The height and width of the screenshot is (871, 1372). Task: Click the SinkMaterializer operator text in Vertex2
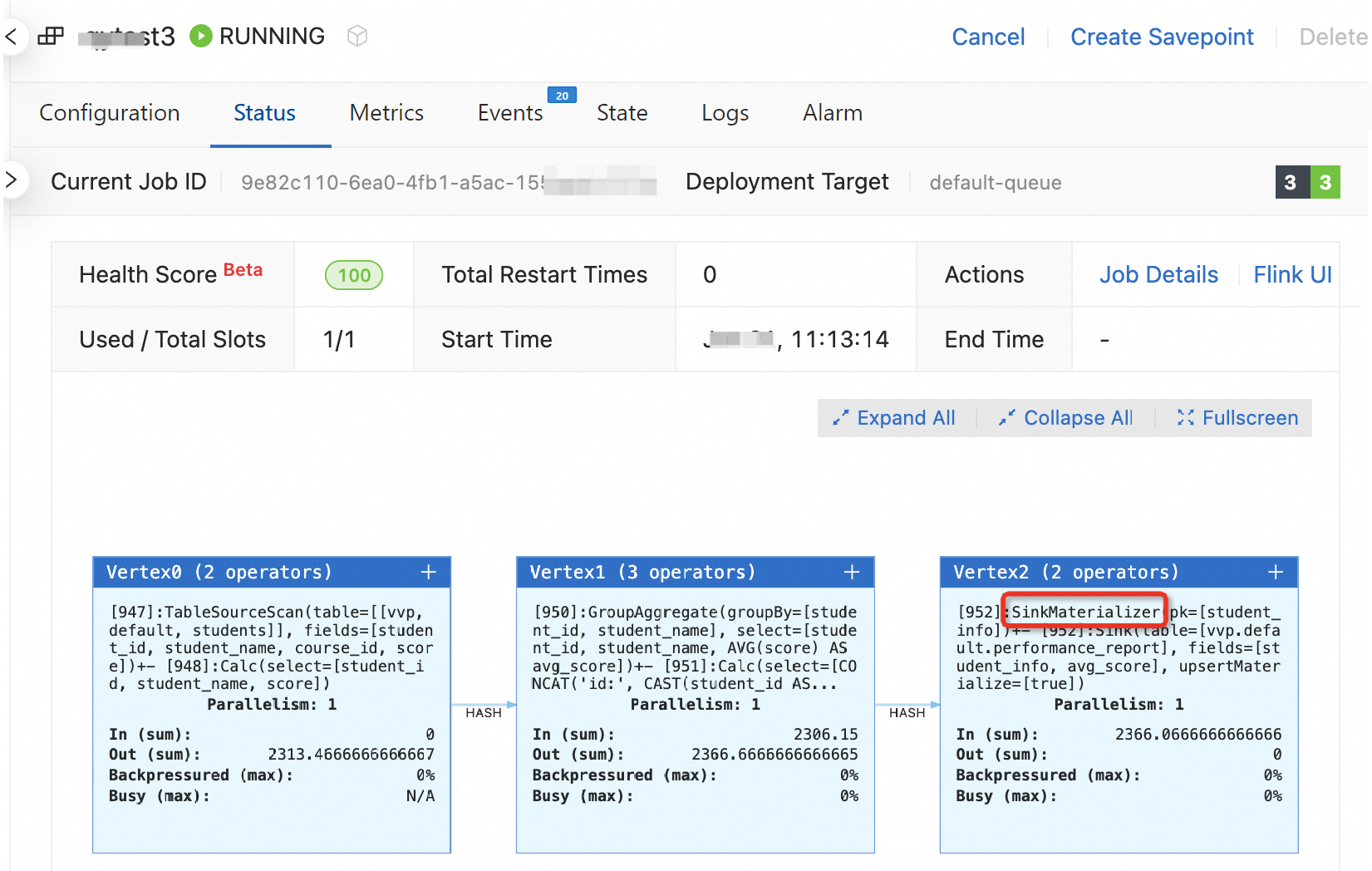pyautogui.click(x=1085, y=613)
